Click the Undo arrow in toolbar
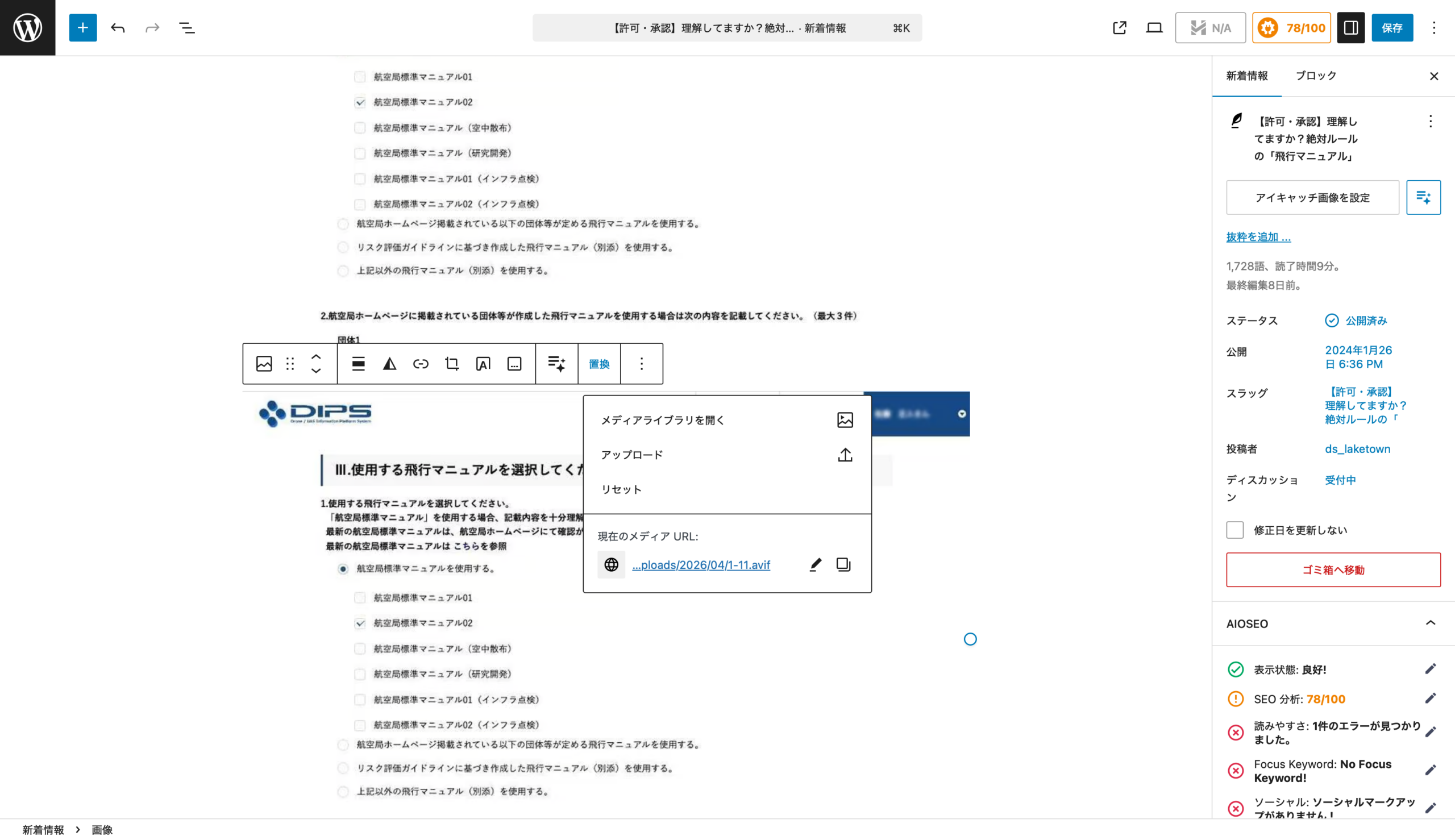Screen dimensions: 1455x840 click(x=118, y=28)
